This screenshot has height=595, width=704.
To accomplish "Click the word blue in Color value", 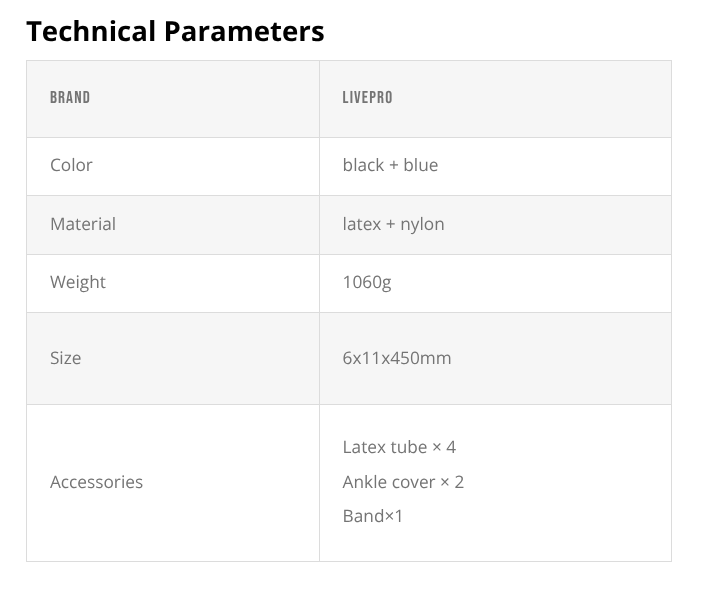I will pos(420,165).
